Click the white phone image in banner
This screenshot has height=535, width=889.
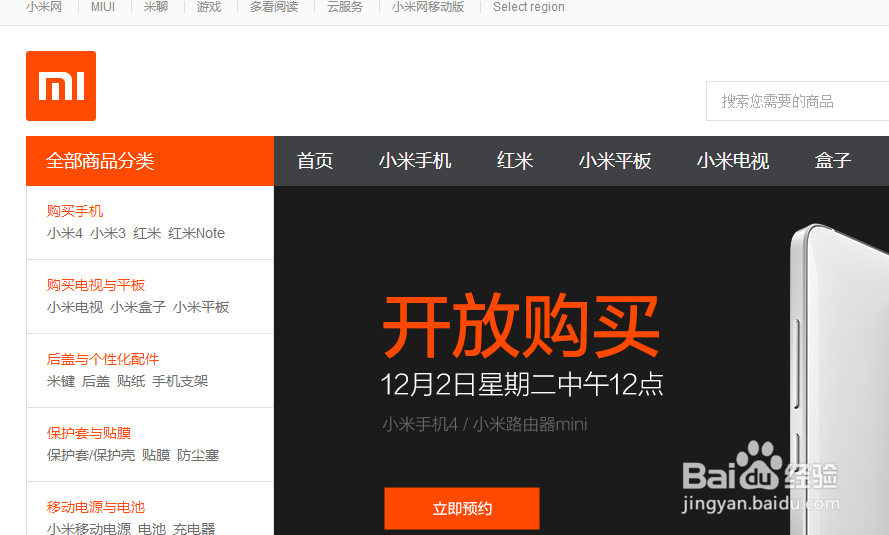tap(839, 379)
